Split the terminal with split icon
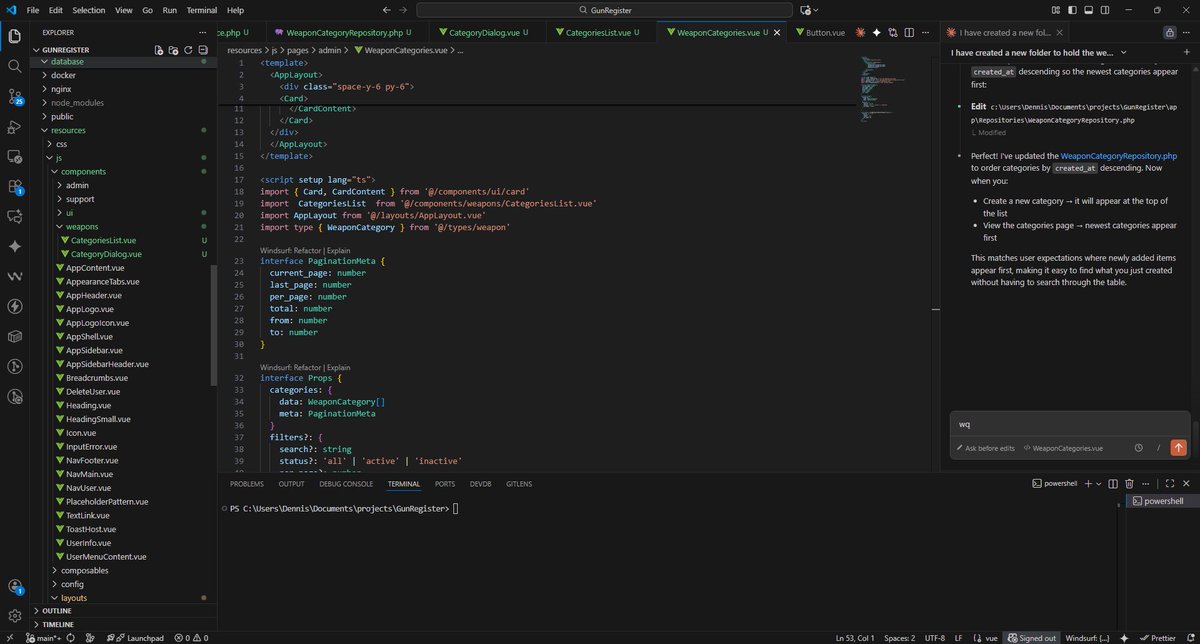The image size is (1200, 644). 1112,483
